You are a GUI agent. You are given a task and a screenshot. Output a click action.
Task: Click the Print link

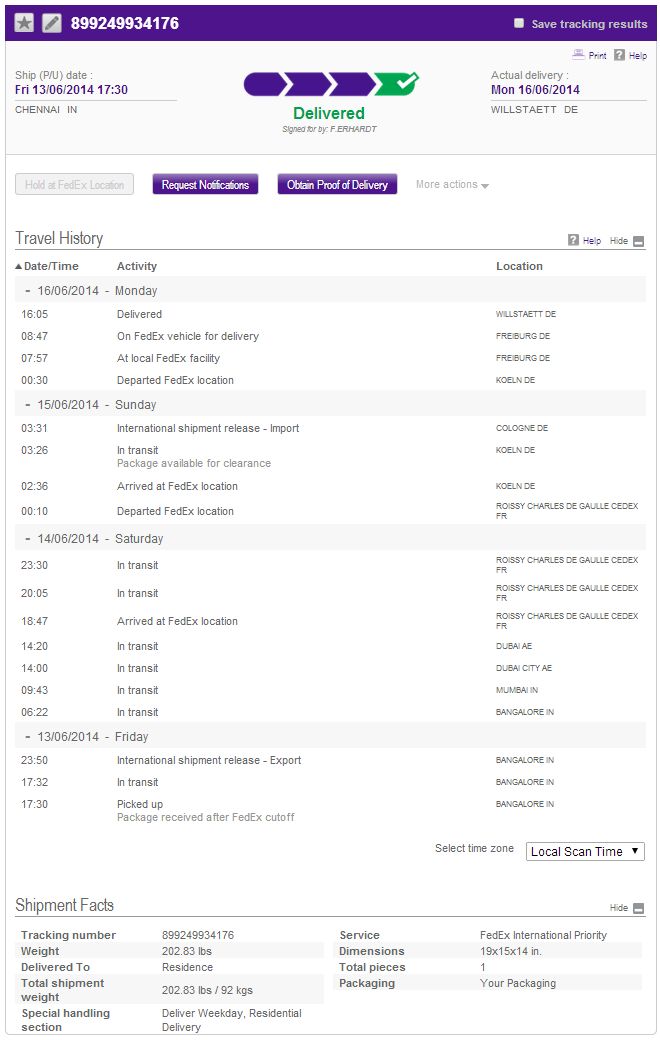click(597, 56)
